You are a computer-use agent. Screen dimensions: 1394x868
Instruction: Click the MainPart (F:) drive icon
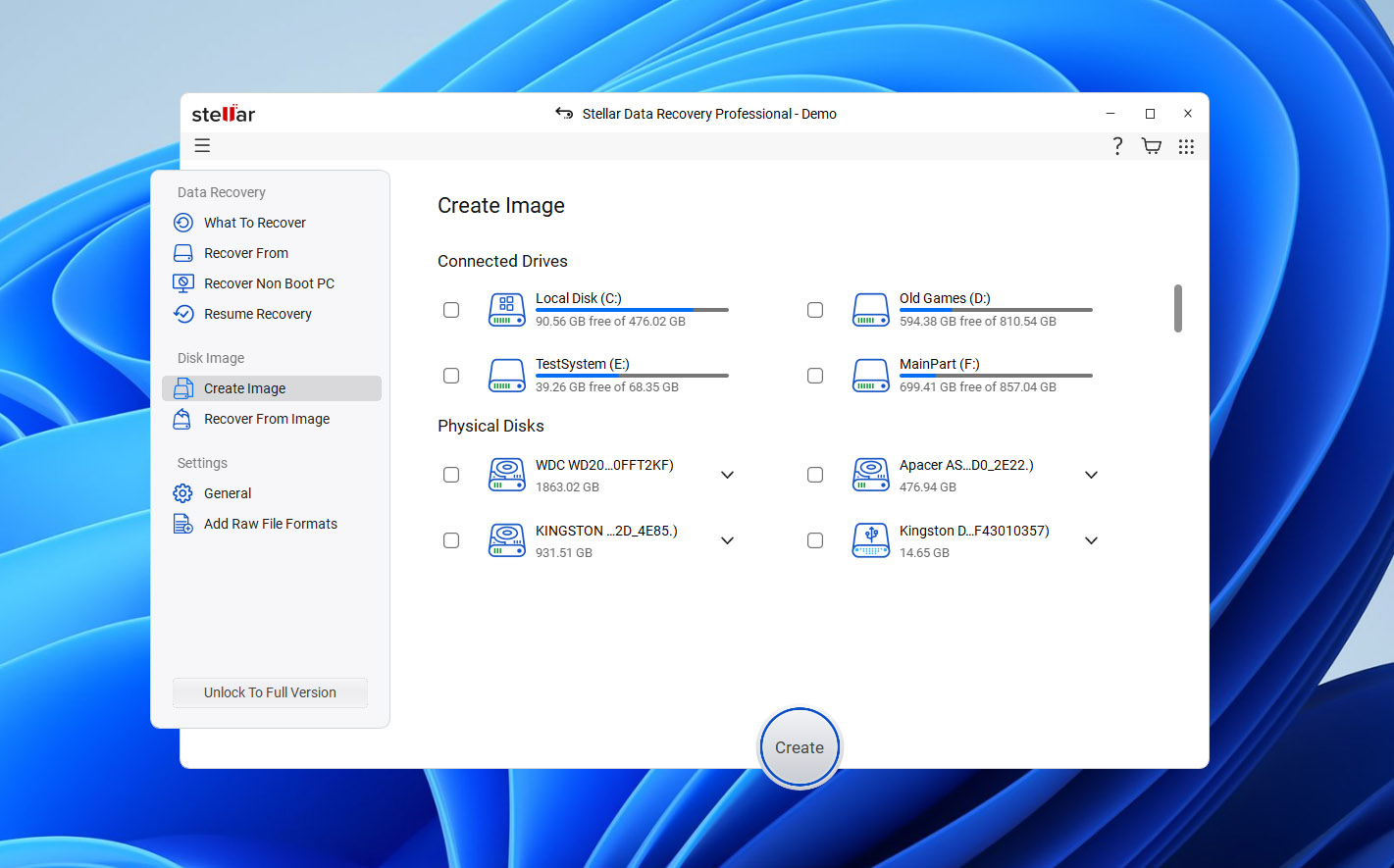(871, 376)
